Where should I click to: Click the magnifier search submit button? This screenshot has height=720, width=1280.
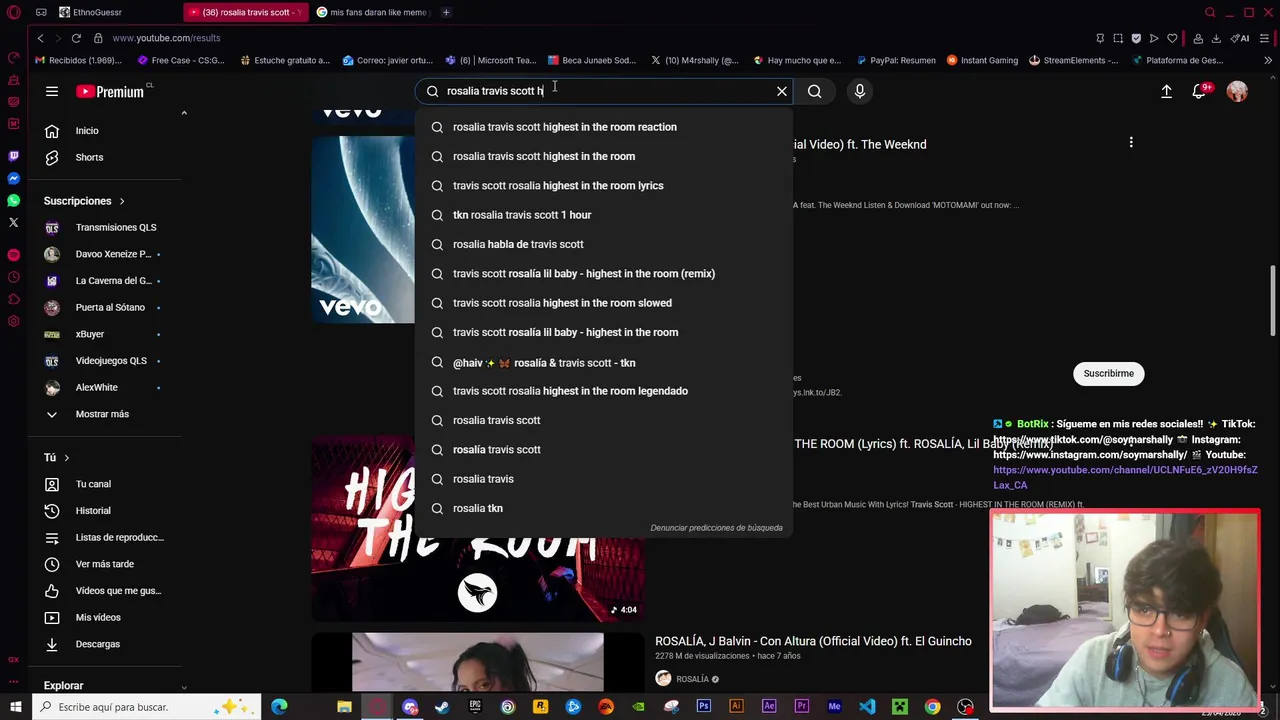(x=815, y=91)
